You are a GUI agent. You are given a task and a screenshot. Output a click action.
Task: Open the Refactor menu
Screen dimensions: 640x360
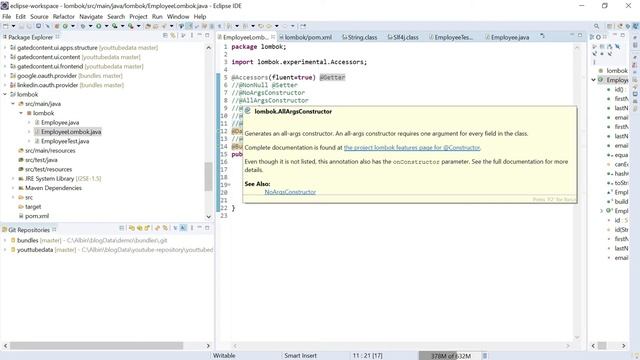pyautogui.click(x=64, y=16)
